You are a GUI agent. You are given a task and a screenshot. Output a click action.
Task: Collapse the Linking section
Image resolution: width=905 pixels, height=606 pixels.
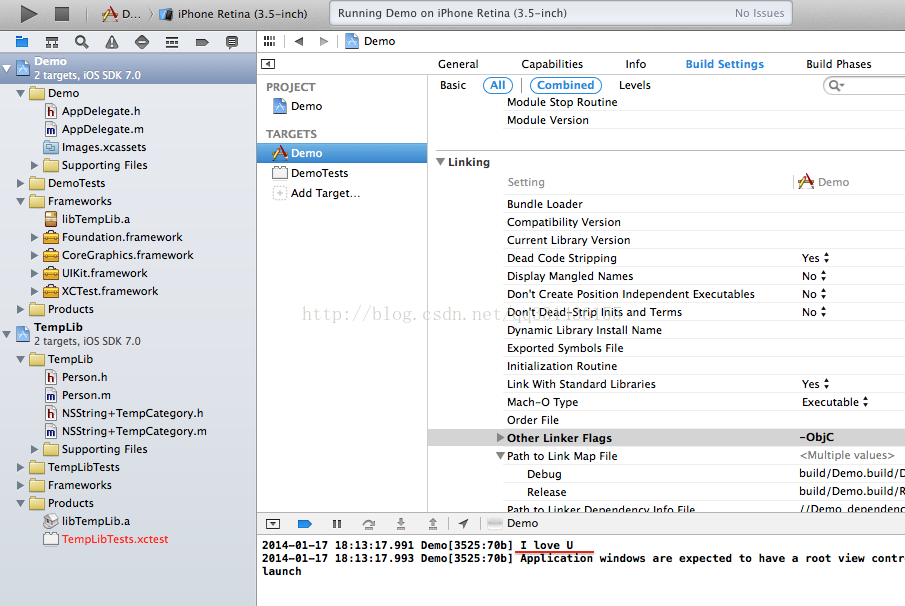pos(441,162)
